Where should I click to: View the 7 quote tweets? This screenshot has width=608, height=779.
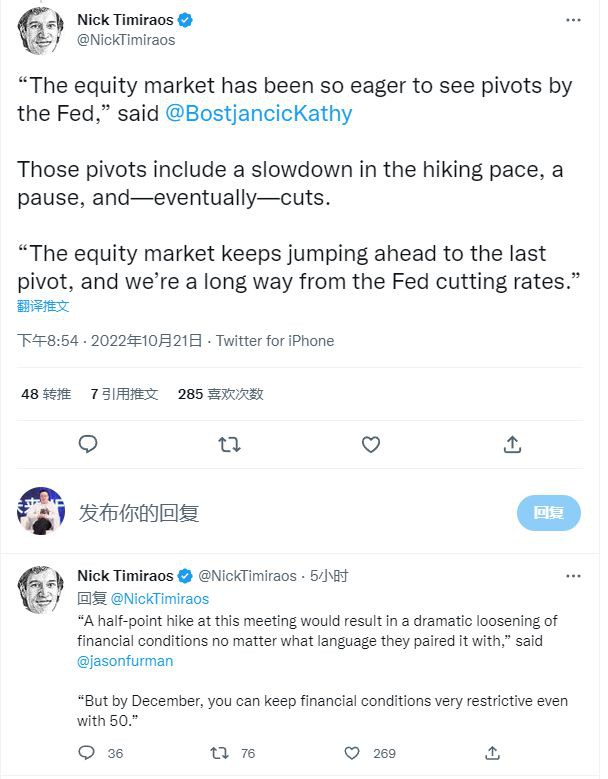coord(124,394)
